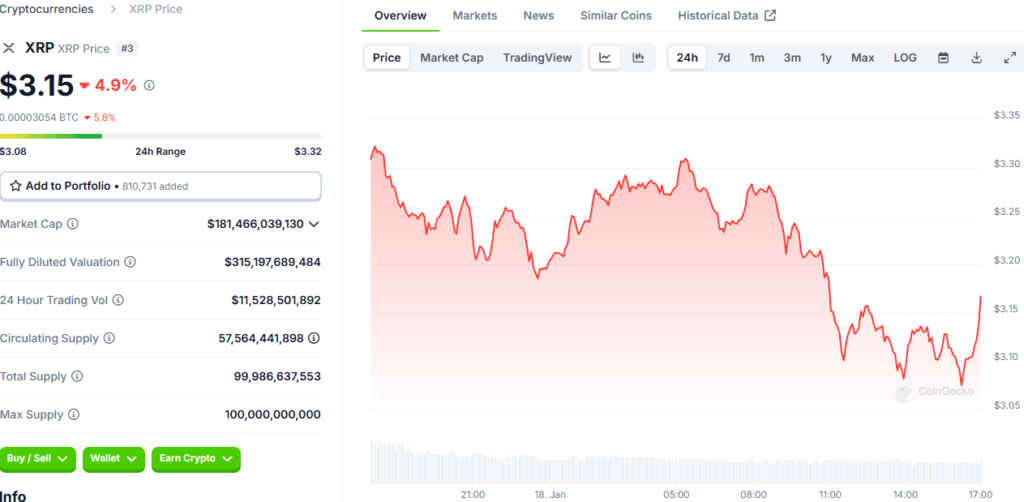
Task: Click info icon next to 57,564,441,898 value
Action: click(314, 338)
